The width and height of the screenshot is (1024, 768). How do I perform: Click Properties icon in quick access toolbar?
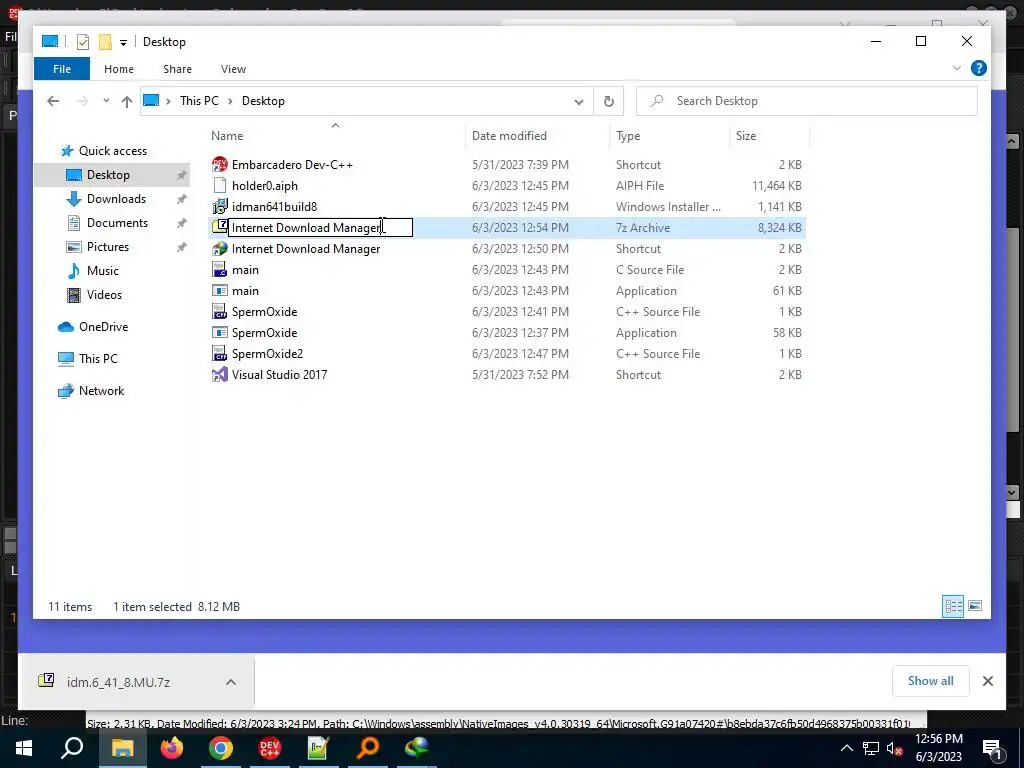point(83,42)
